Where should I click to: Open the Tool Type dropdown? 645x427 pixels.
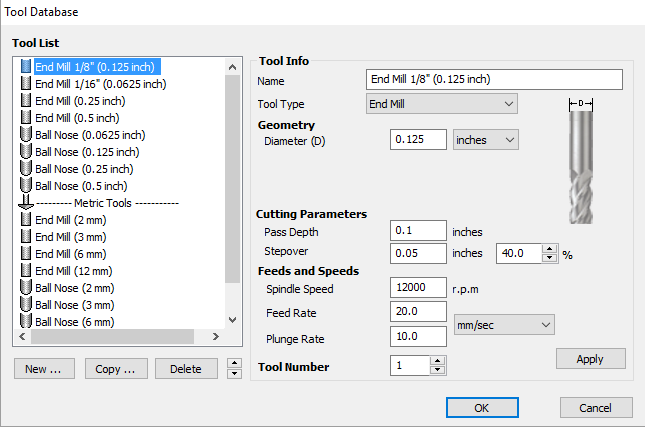(441, 104)
